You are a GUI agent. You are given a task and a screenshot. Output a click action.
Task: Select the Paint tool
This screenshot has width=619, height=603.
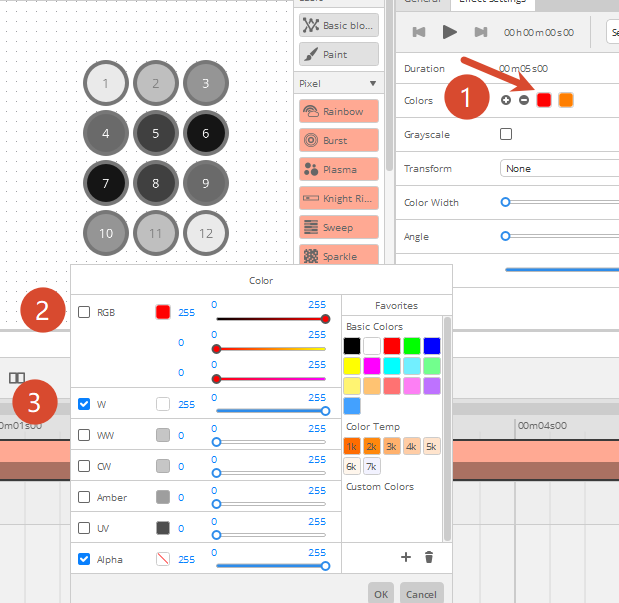338,54
